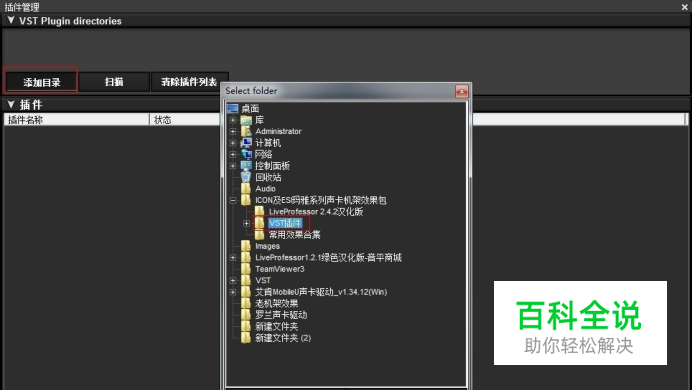Click the 罗兰声卡驱动 folder icon
Screen dimensions: 692x390
pos(246,315)
